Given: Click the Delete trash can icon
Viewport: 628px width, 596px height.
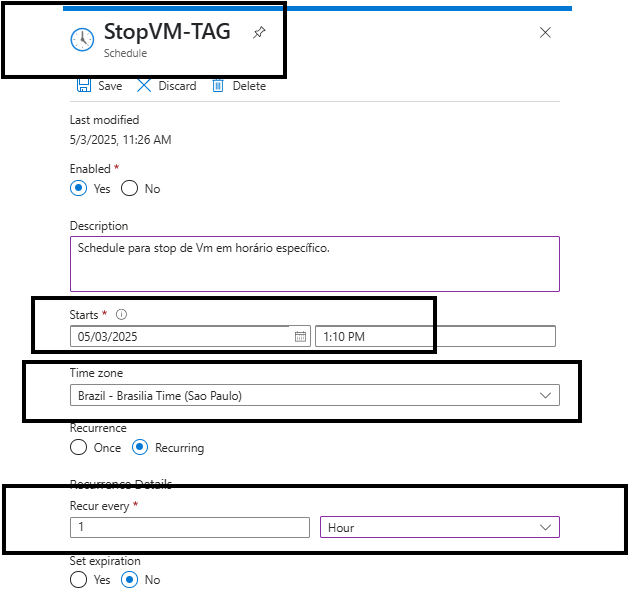Looking at the screenshot, I should 218,86.
